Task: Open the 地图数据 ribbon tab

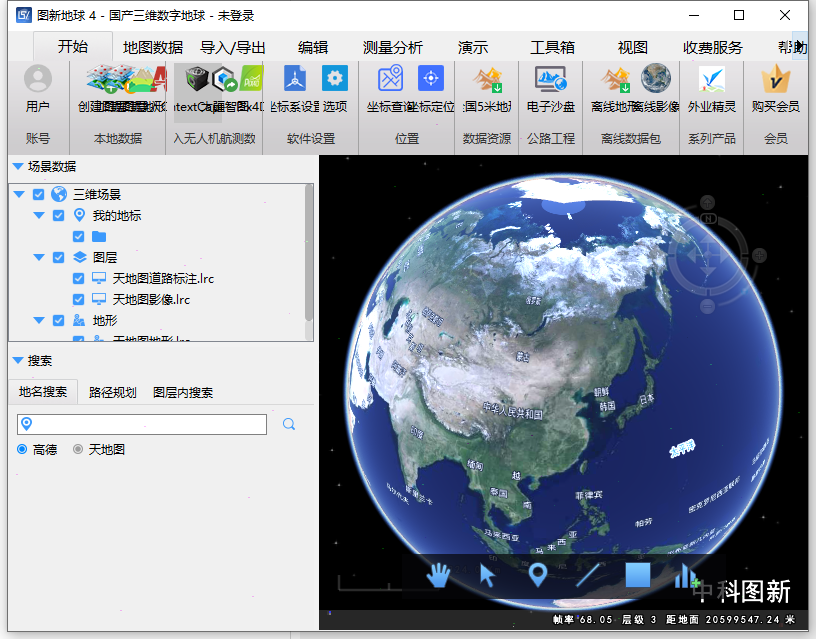Action: click(x=153, y=47)
